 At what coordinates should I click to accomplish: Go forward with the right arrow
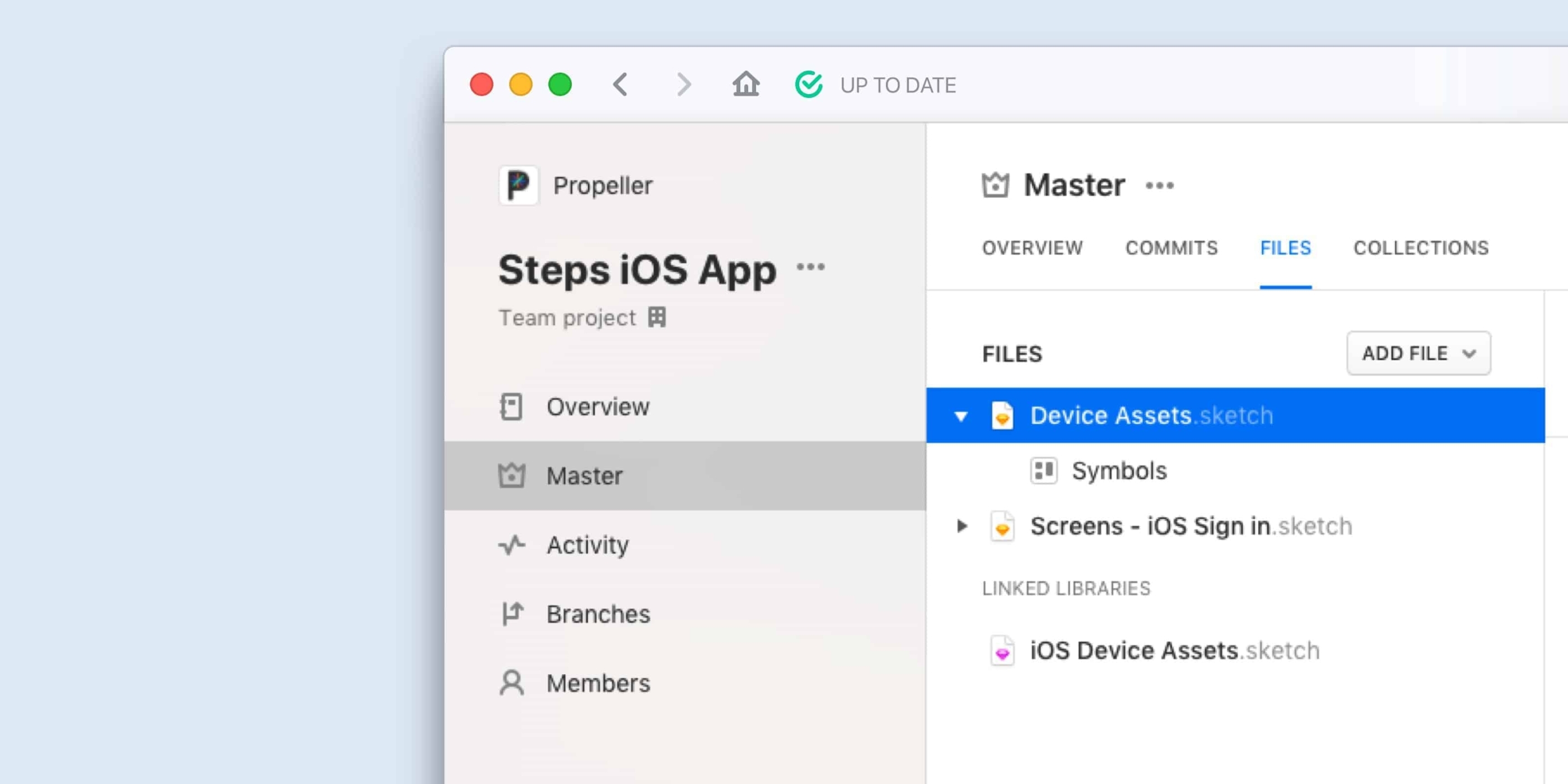[684, 85]
